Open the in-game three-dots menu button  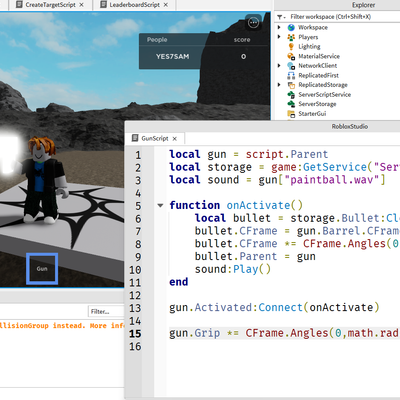click(x=254, y=23)
